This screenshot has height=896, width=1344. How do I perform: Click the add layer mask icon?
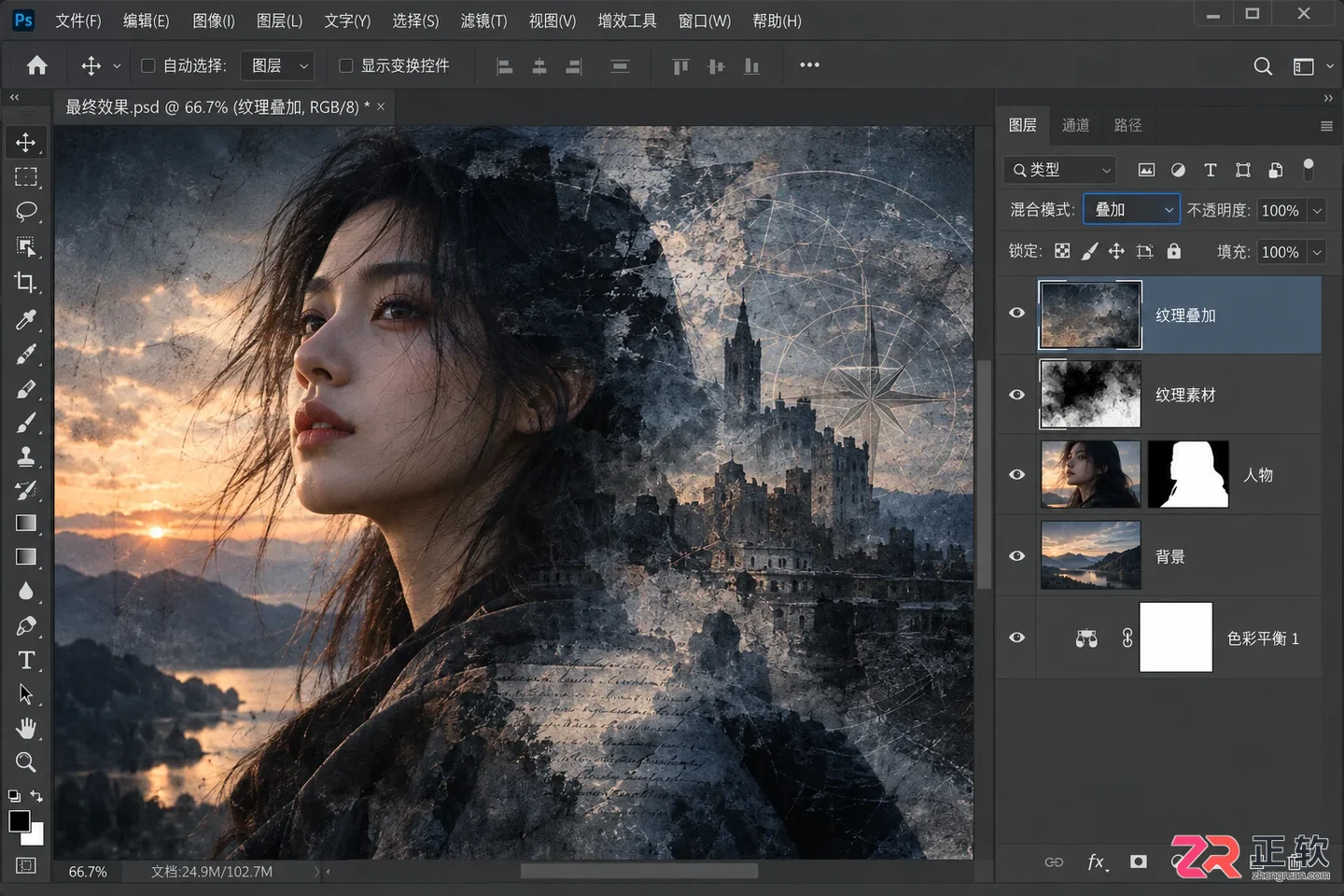(1139, 861)
